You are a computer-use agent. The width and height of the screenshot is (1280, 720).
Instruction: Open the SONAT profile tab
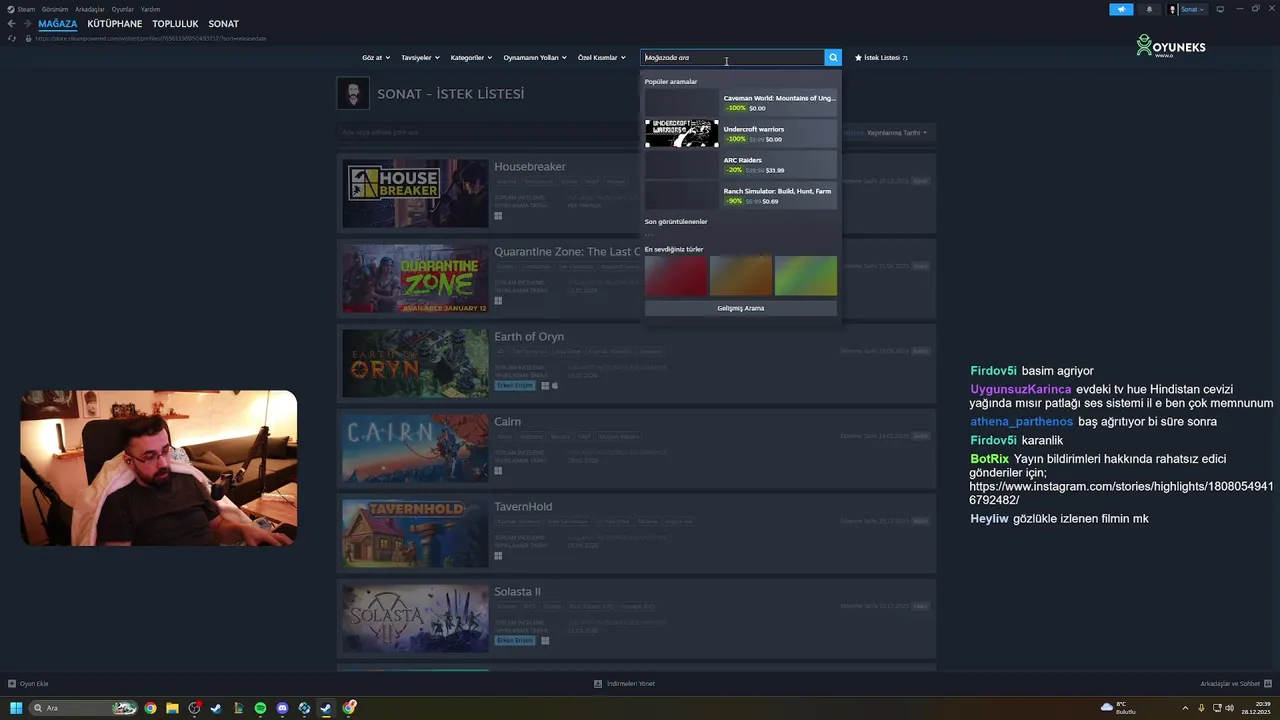224,24
